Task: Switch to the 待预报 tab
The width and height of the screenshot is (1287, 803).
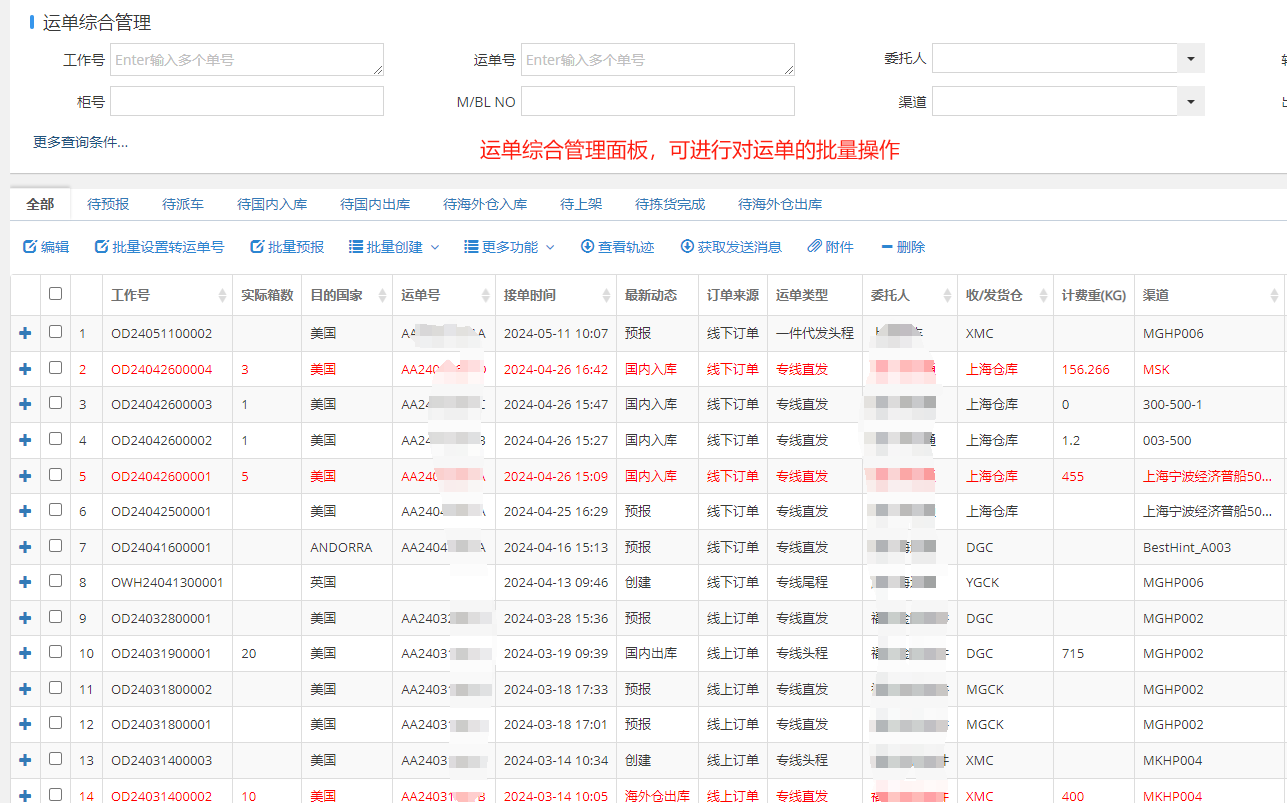Action: 108,204
